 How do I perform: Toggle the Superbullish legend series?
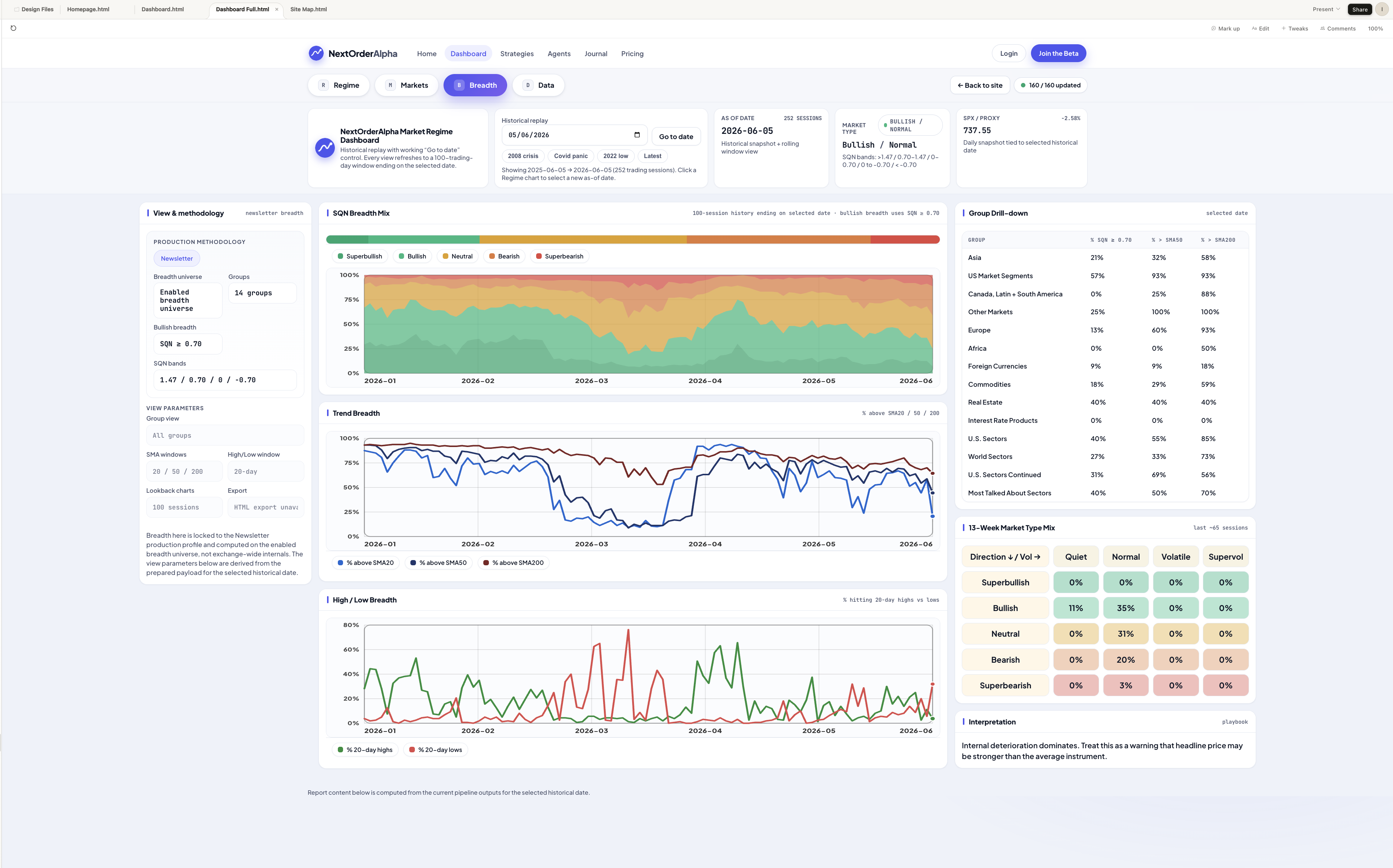click(x=360, y=257)
